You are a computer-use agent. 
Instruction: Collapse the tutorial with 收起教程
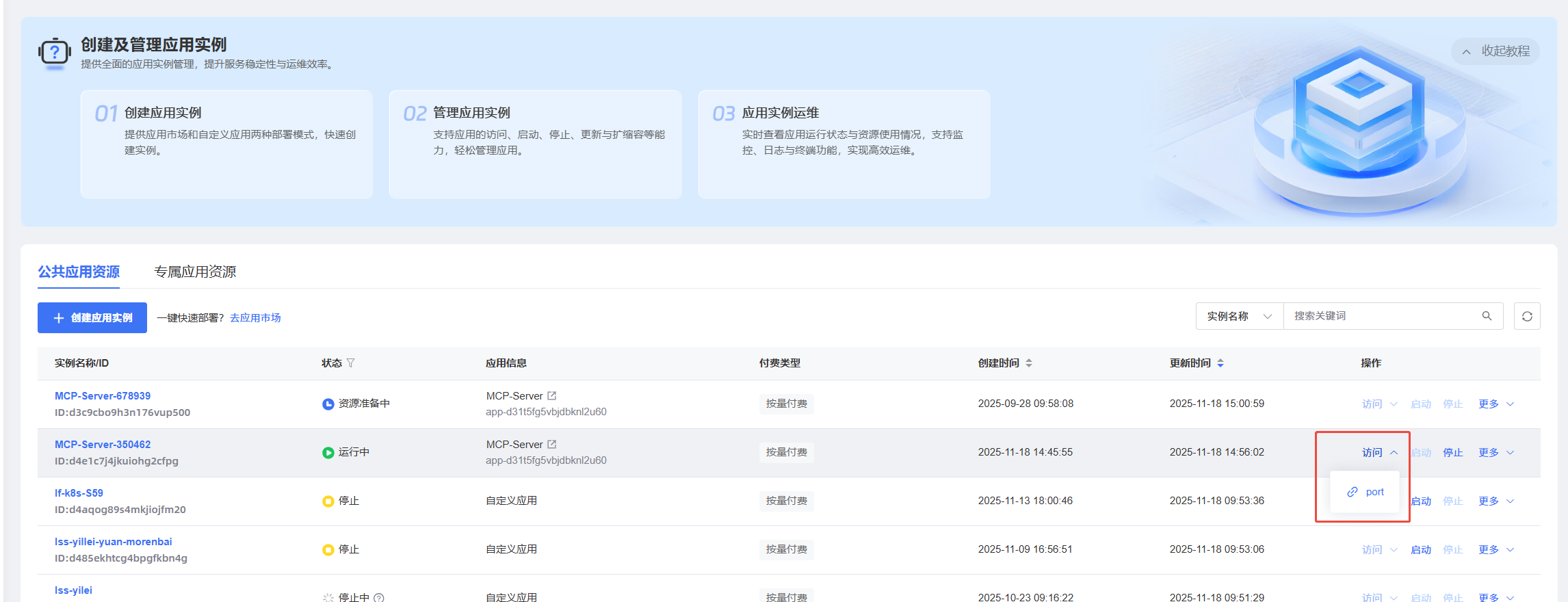coord(1495,51)
